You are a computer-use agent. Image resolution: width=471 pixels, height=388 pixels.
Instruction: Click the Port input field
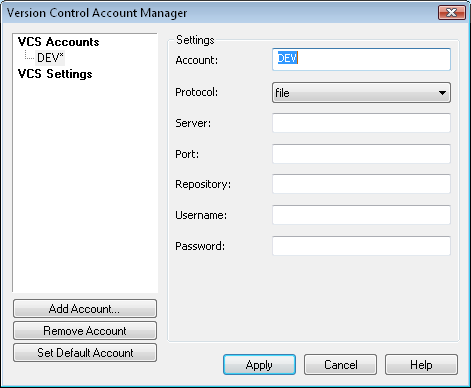361,154
